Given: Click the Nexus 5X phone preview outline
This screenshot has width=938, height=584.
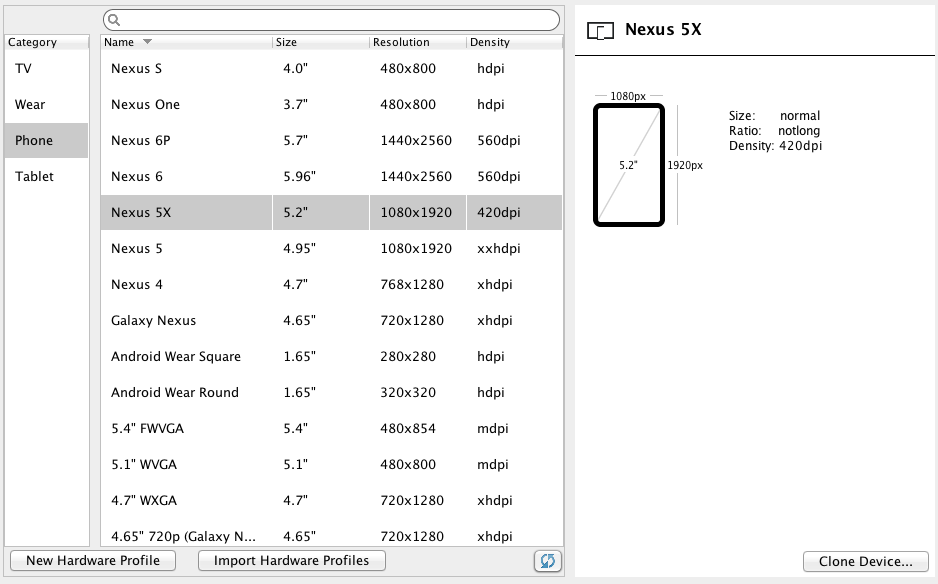Looking at the screenshot, I should tap(629, 165).
